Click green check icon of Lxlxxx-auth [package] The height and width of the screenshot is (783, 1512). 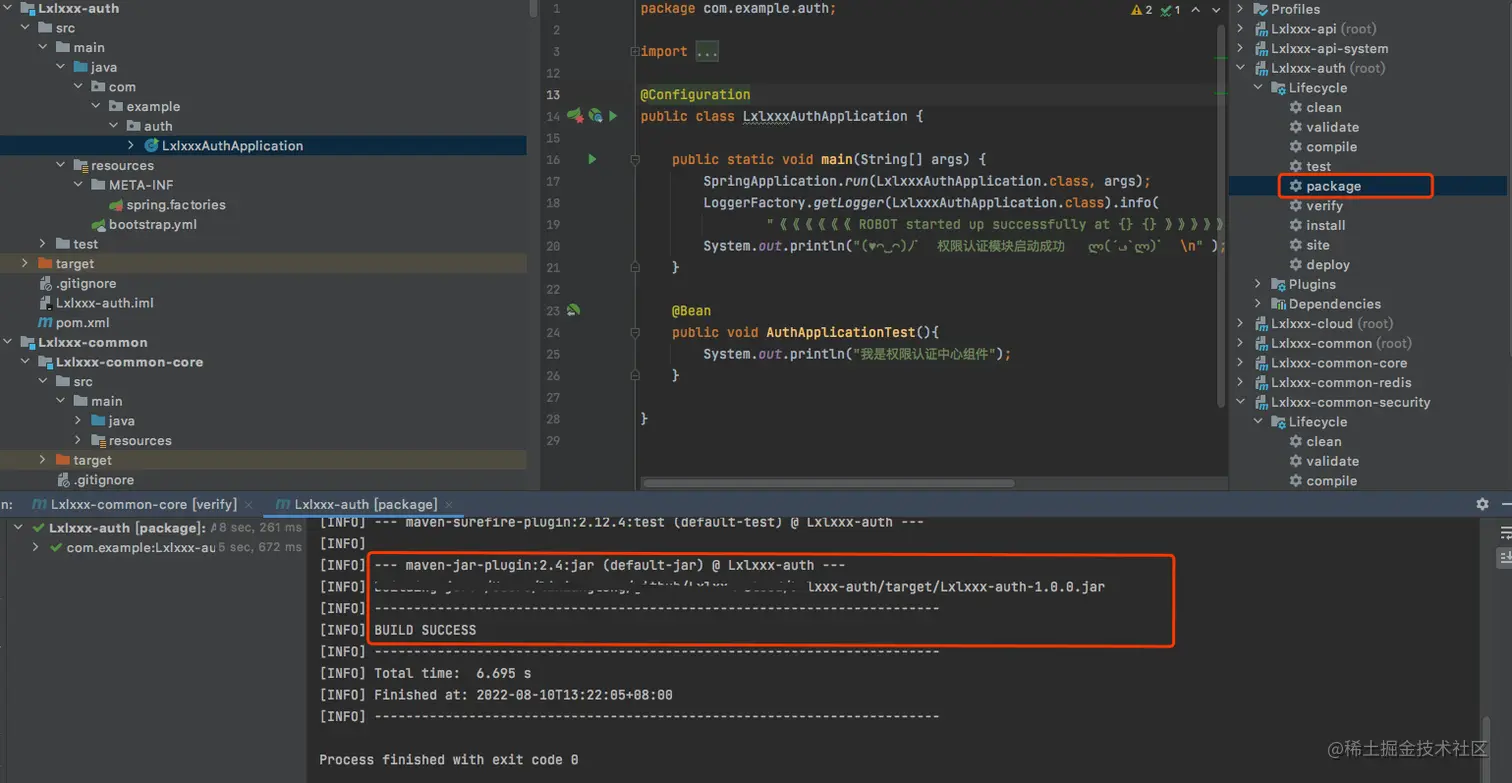tap(38, 528)
